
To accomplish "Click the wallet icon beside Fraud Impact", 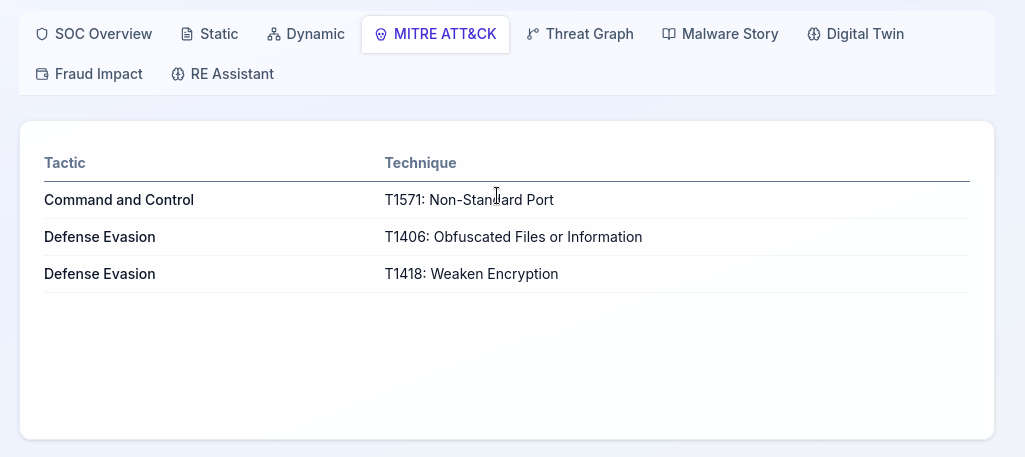I will click(42, 74).
